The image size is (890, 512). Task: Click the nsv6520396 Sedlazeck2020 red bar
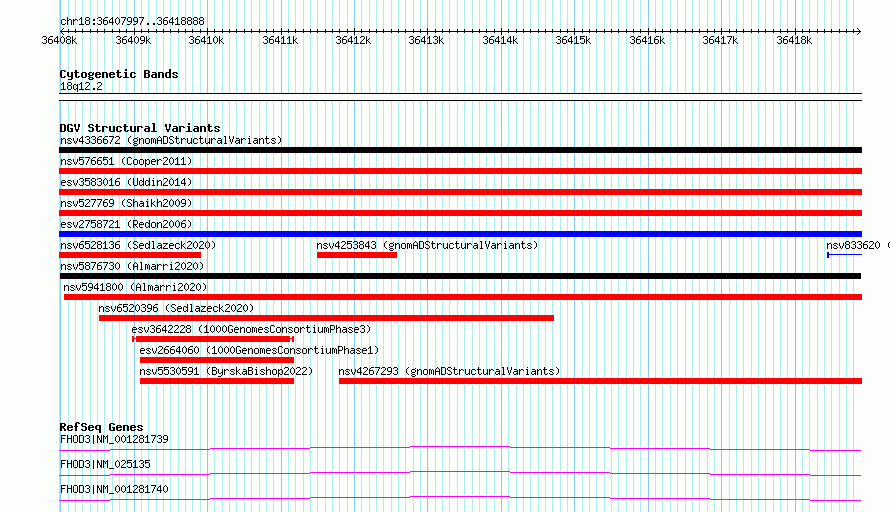[326, 318]
